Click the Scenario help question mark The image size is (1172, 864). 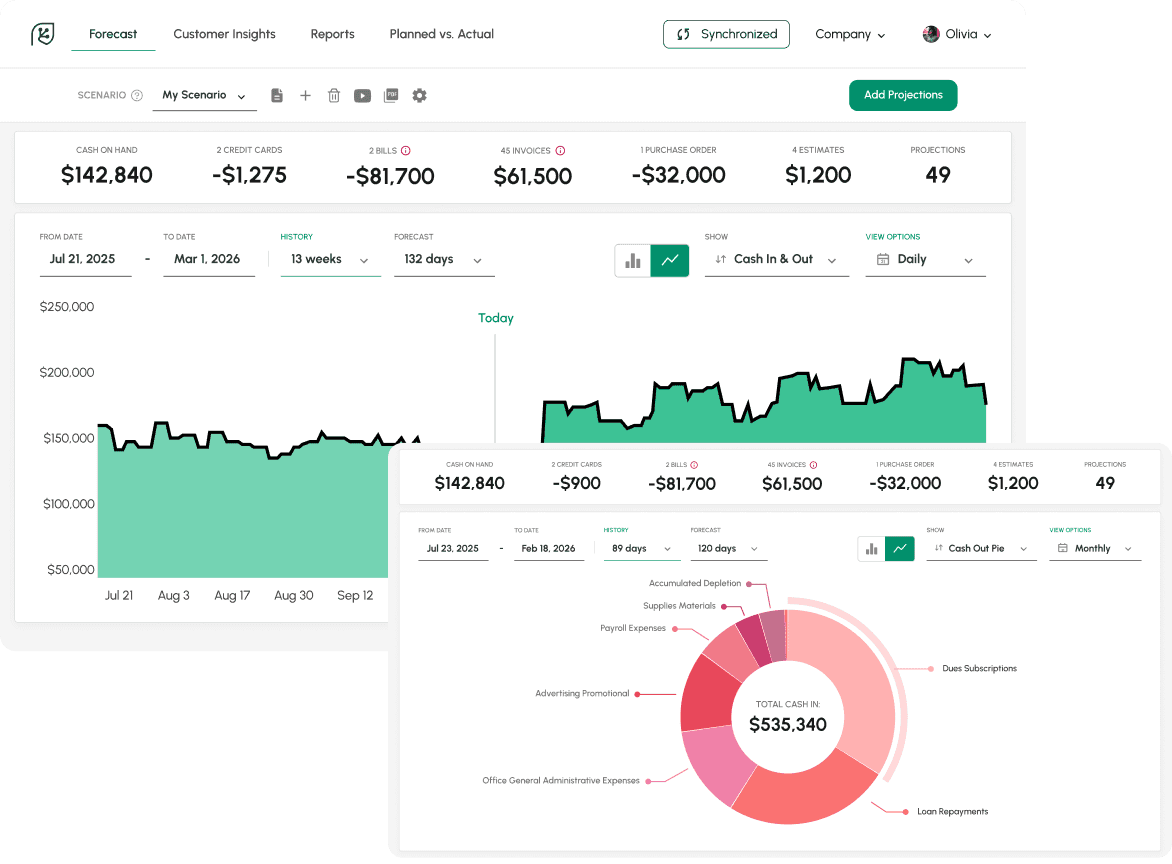pos(137,96)
